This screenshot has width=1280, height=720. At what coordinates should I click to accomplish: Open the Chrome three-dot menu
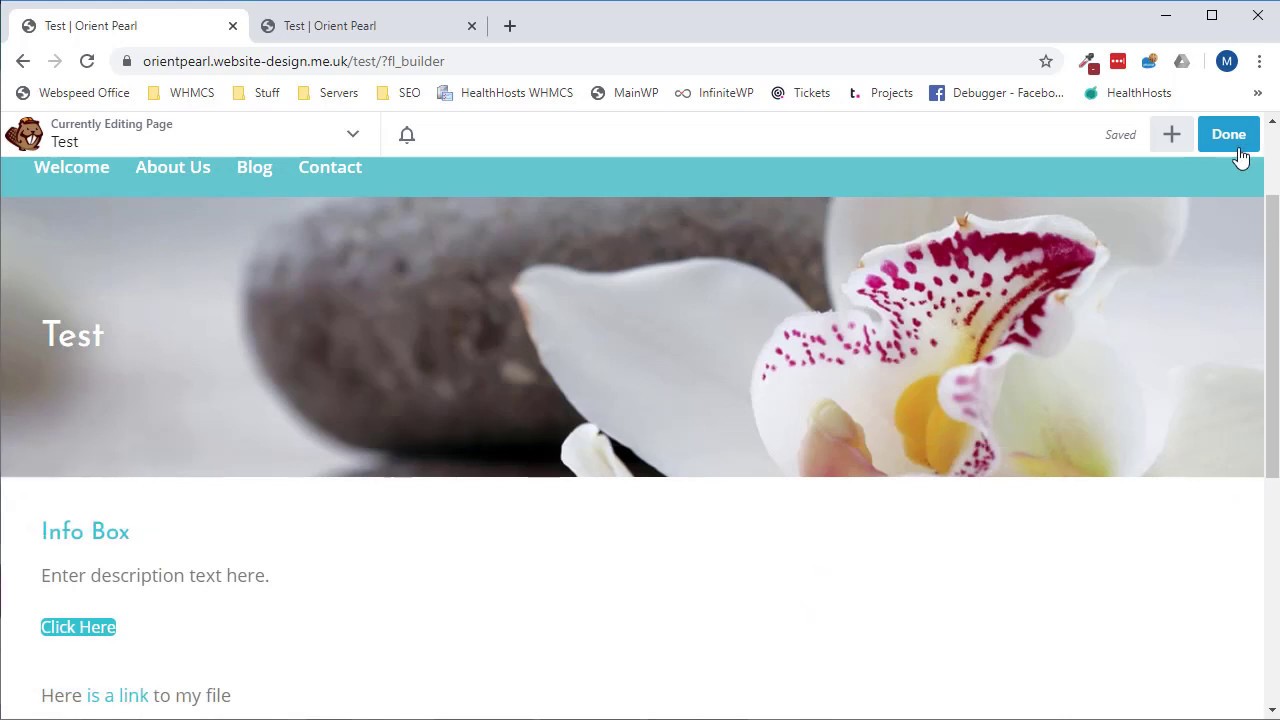1259,61
